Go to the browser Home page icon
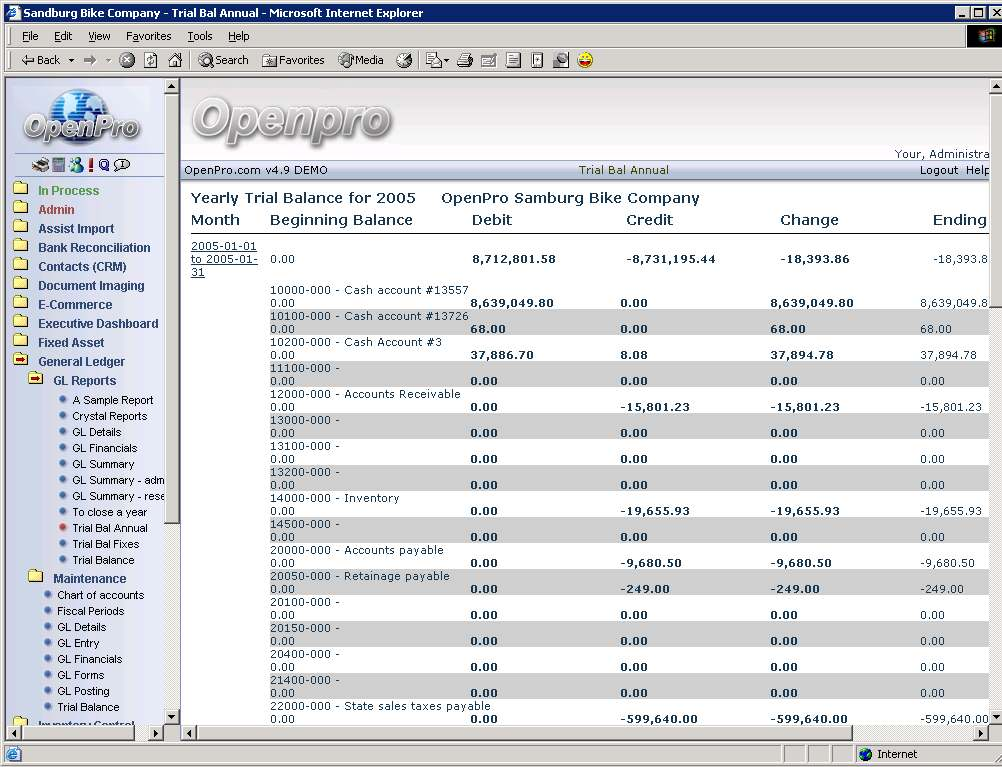The height and width of the screenshot is (767, 1002). pos(175,60)
